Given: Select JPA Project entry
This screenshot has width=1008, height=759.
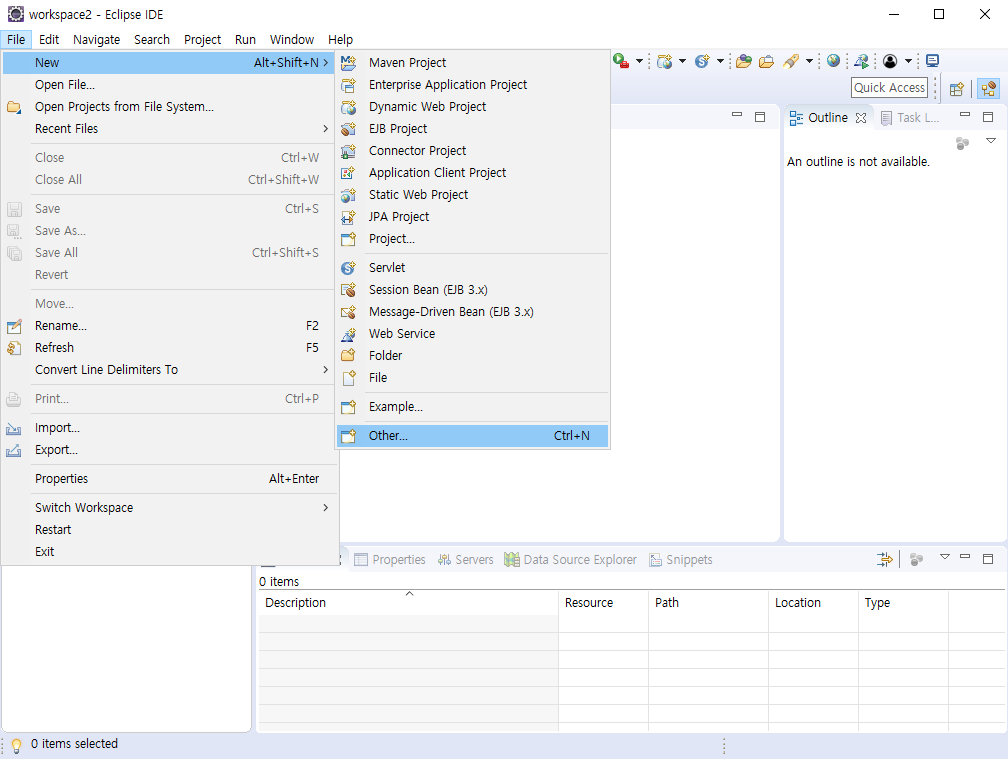Looking at the screenshot, I should tap(472, 217).
